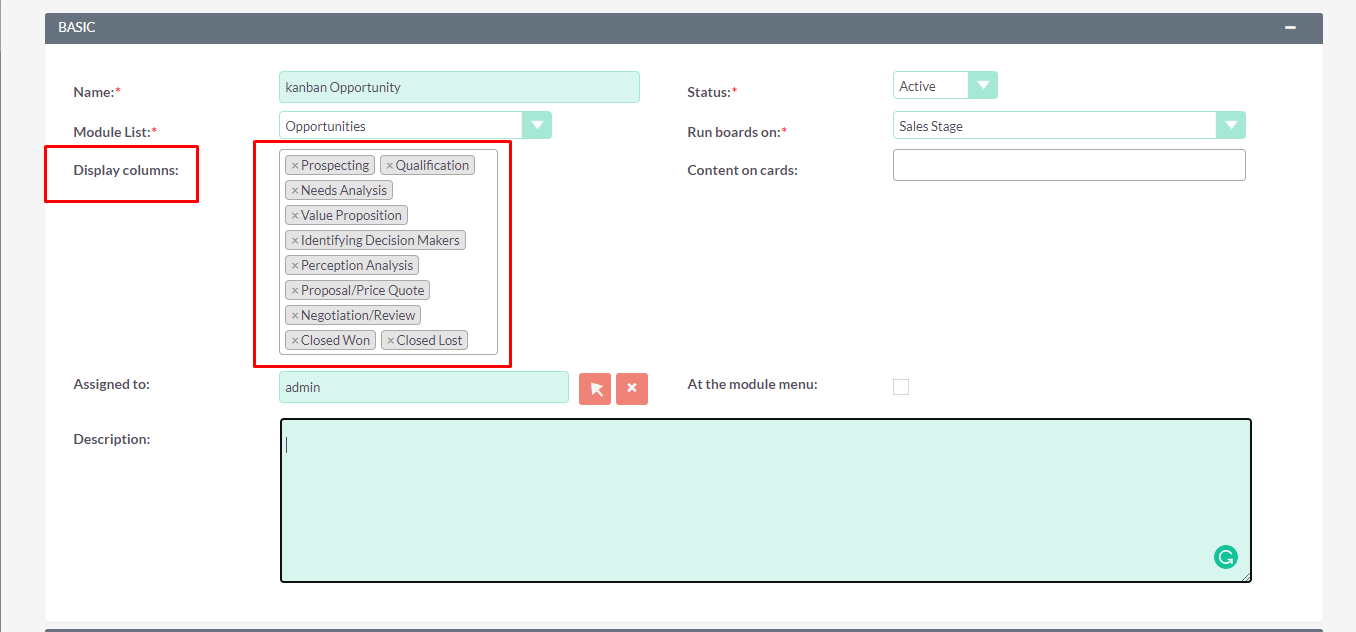Enable the At the module menu checkbox

pyautogui.click(x=900, y=386)
